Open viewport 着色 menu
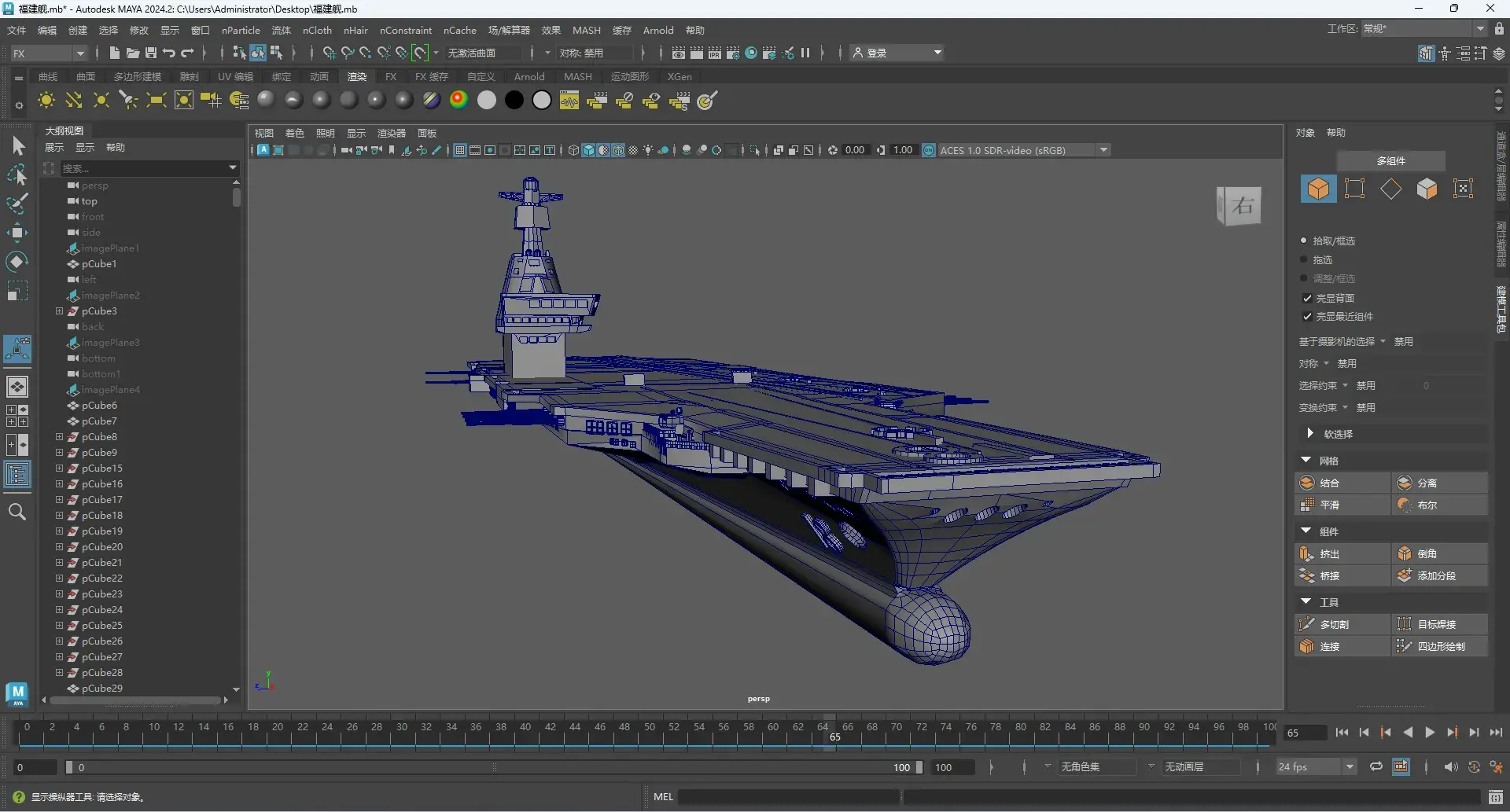1510x812 pixels. click(x=295, y=133)
